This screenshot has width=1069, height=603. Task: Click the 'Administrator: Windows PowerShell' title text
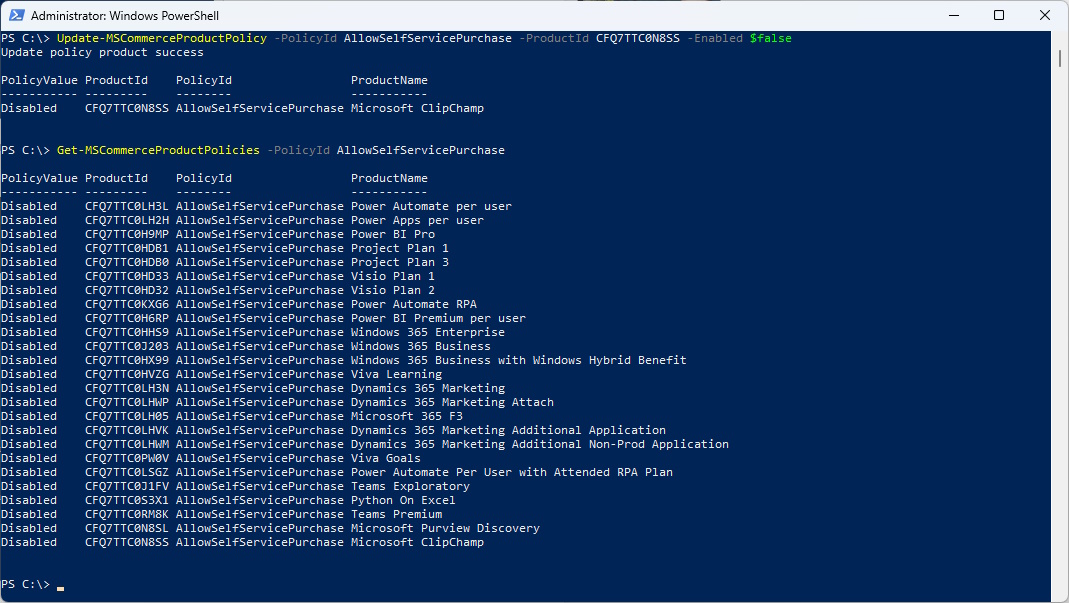[125, 16]
